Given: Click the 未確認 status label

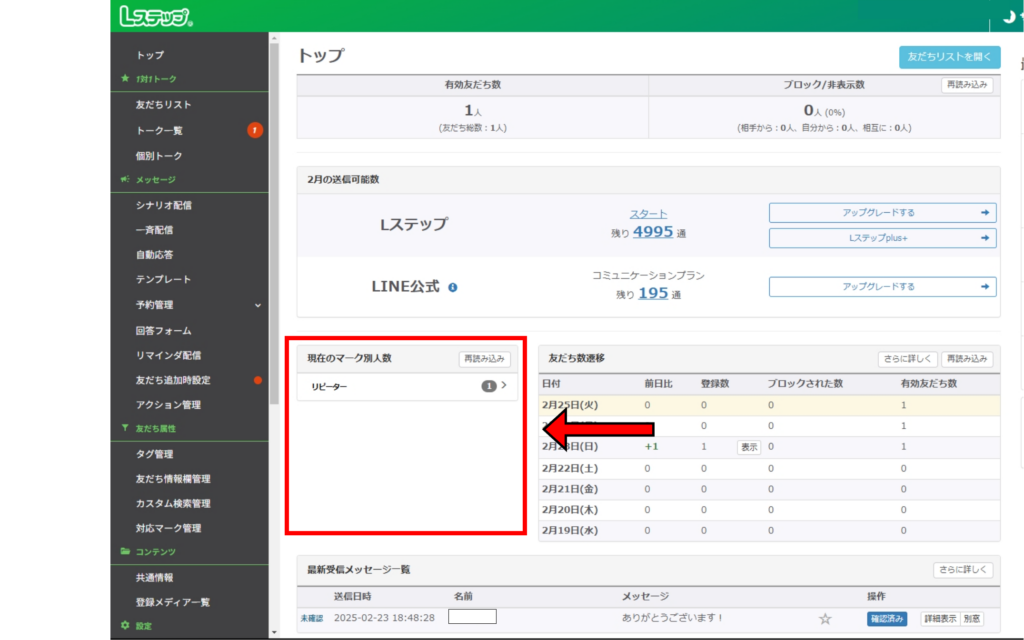Looking at the screenshot, I should coord(311,619).
